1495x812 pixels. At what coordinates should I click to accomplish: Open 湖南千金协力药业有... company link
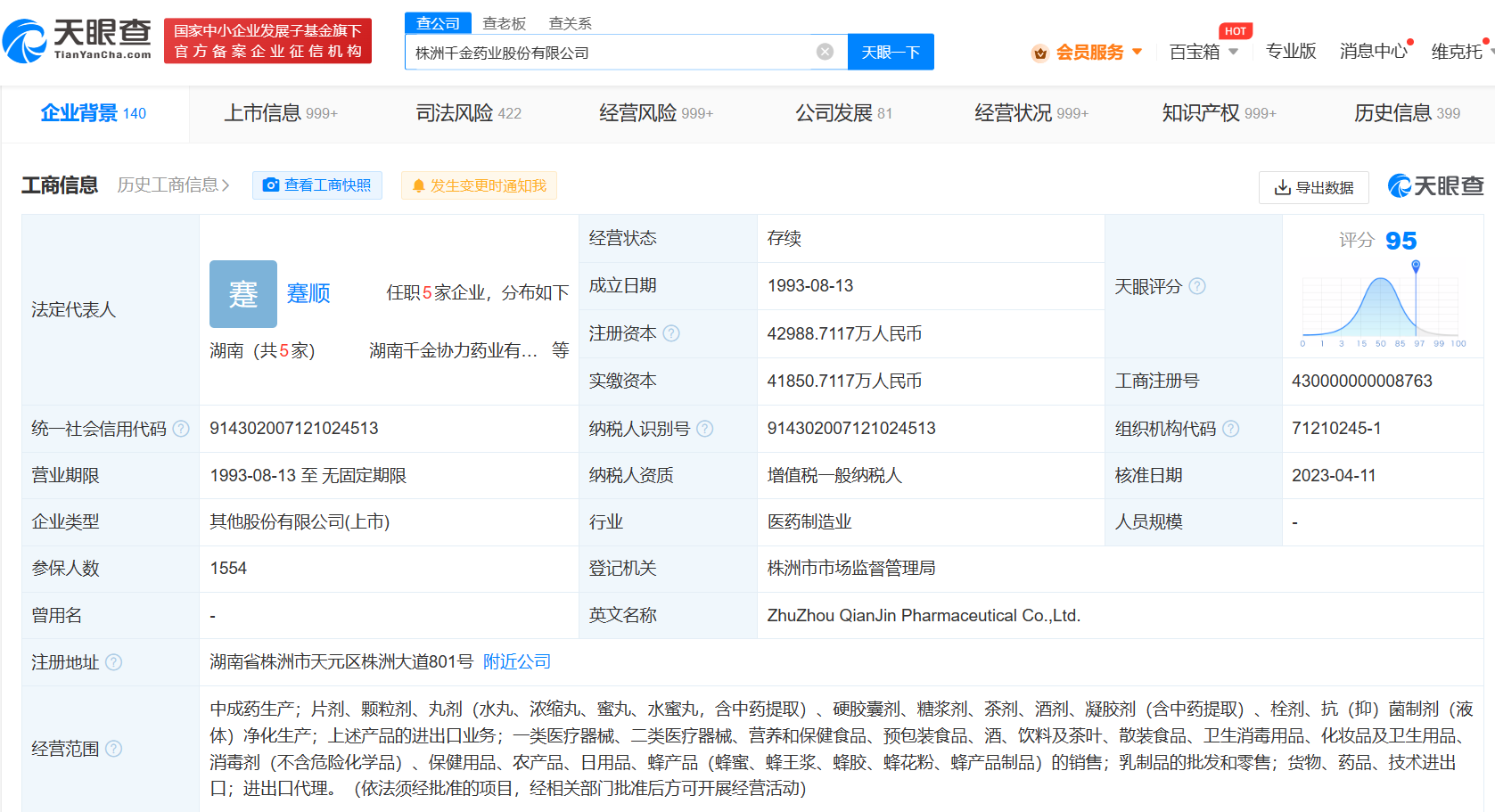click(x=453, y=350)
